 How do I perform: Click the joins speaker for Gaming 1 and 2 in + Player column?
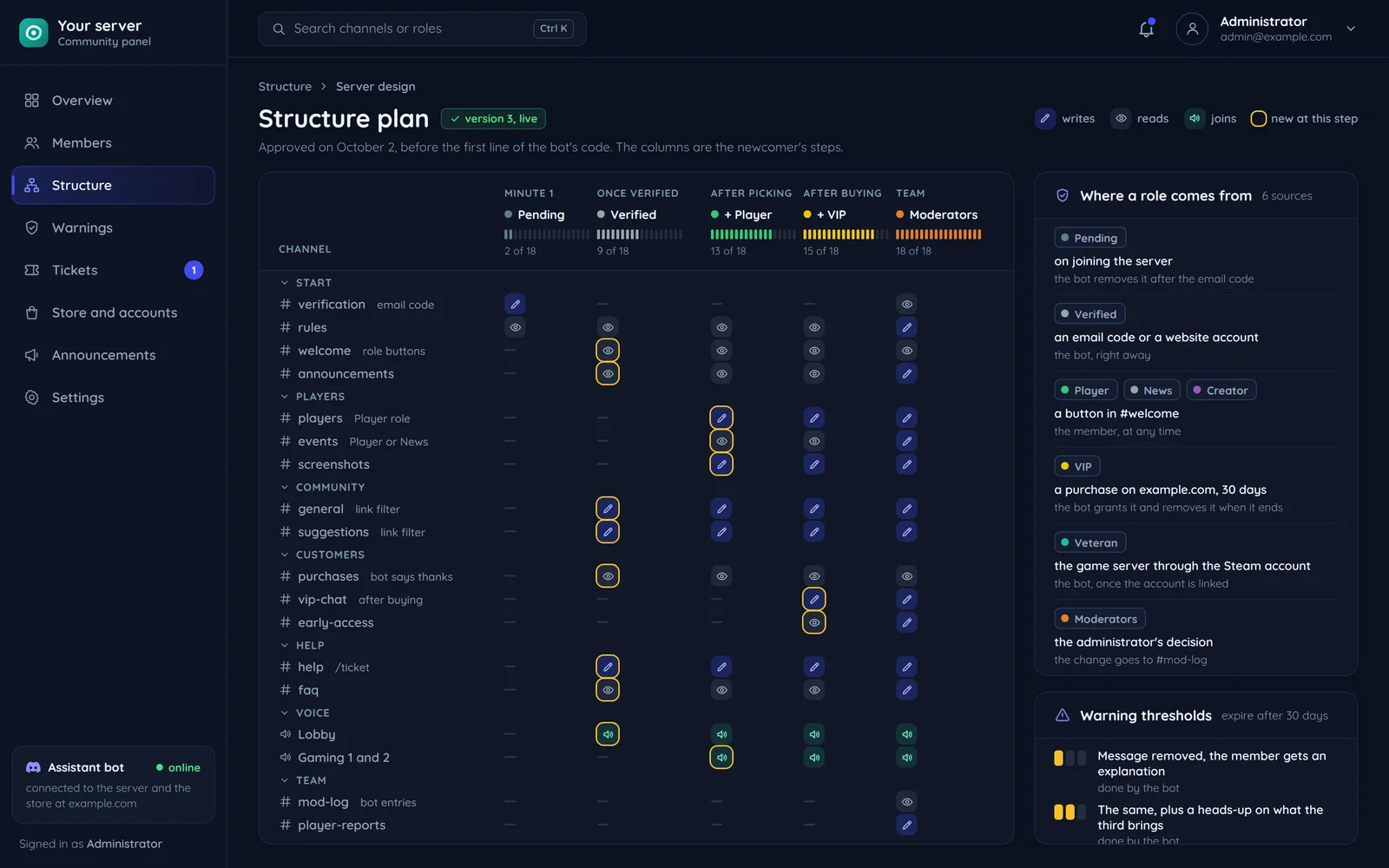tap(721, 757)
